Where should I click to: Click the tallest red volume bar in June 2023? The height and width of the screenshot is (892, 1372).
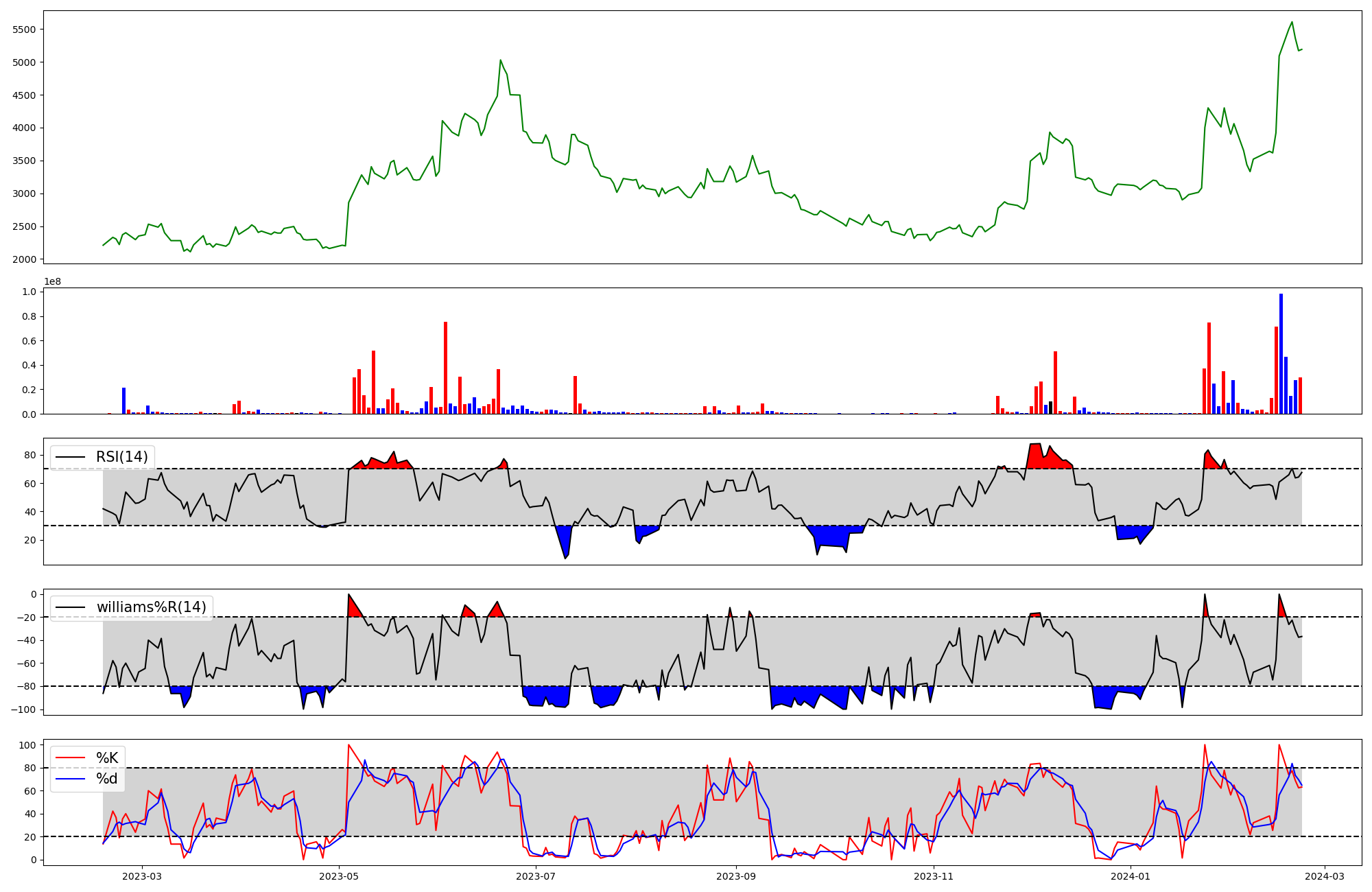pyautogui.click(x=445, y=367)
